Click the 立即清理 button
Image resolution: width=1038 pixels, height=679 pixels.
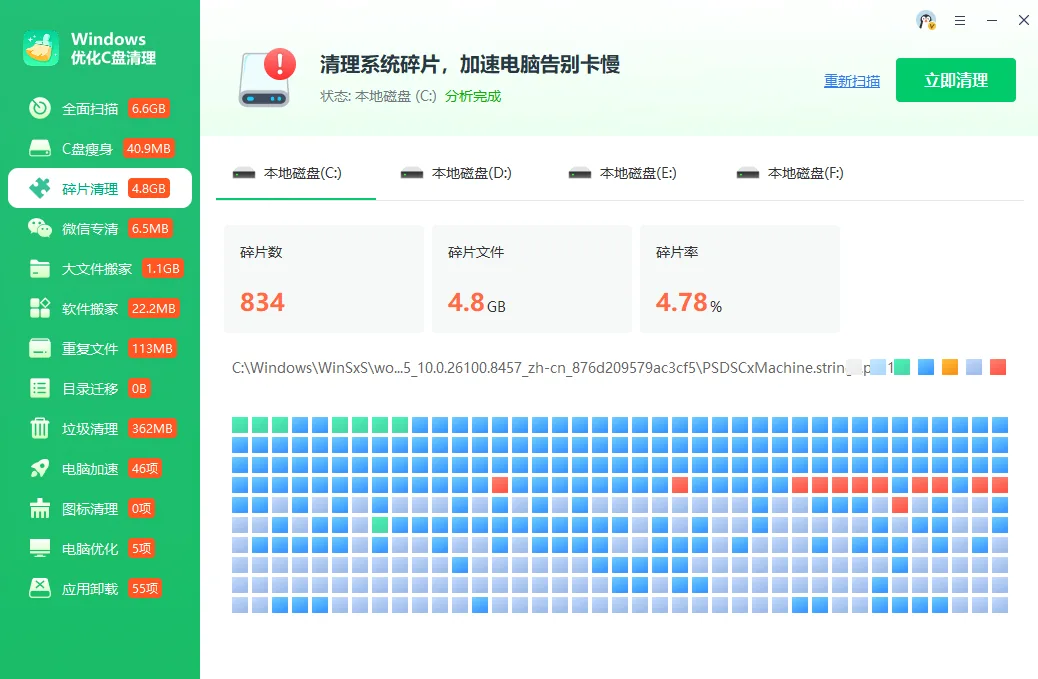click(955, 80)
